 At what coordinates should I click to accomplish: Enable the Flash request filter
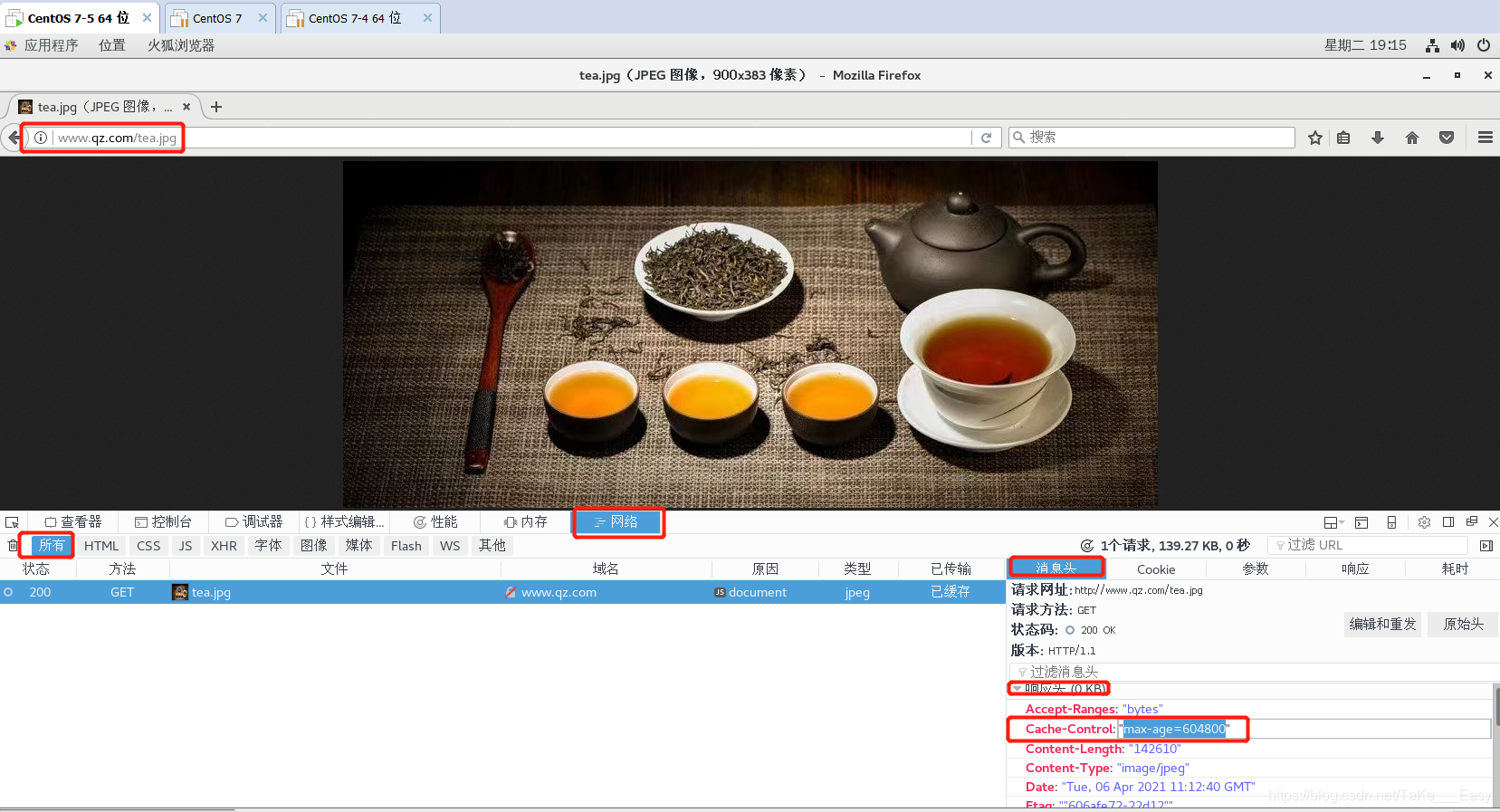(406, 546)
